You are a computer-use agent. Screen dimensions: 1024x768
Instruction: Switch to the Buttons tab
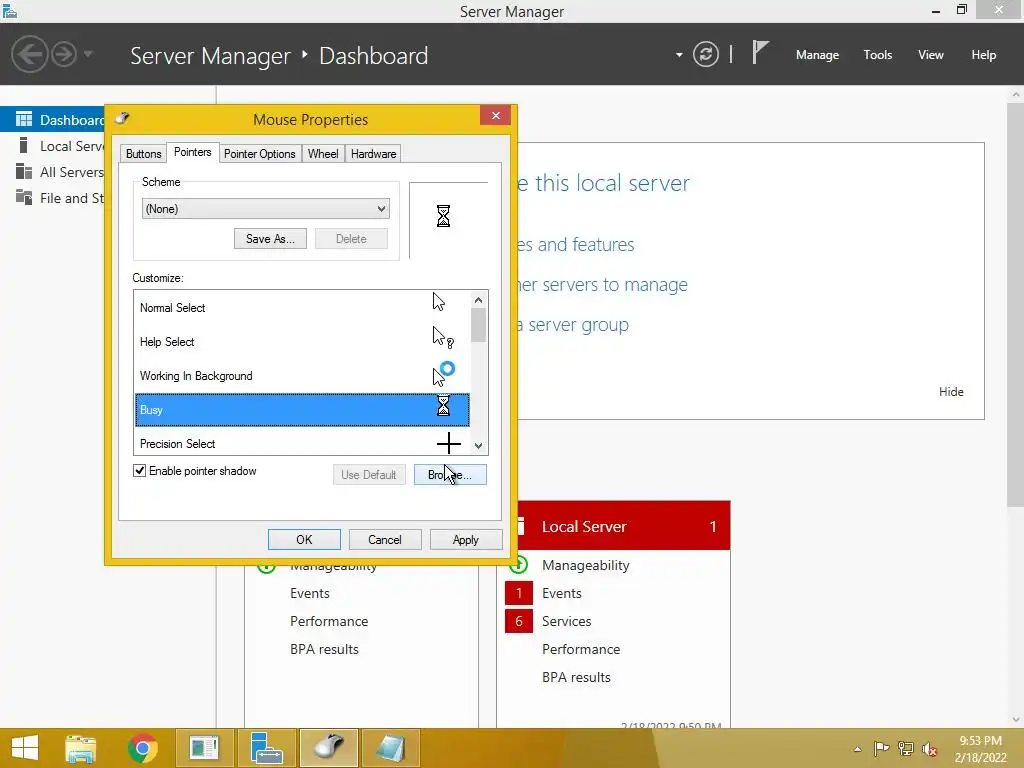coord(143,153)
